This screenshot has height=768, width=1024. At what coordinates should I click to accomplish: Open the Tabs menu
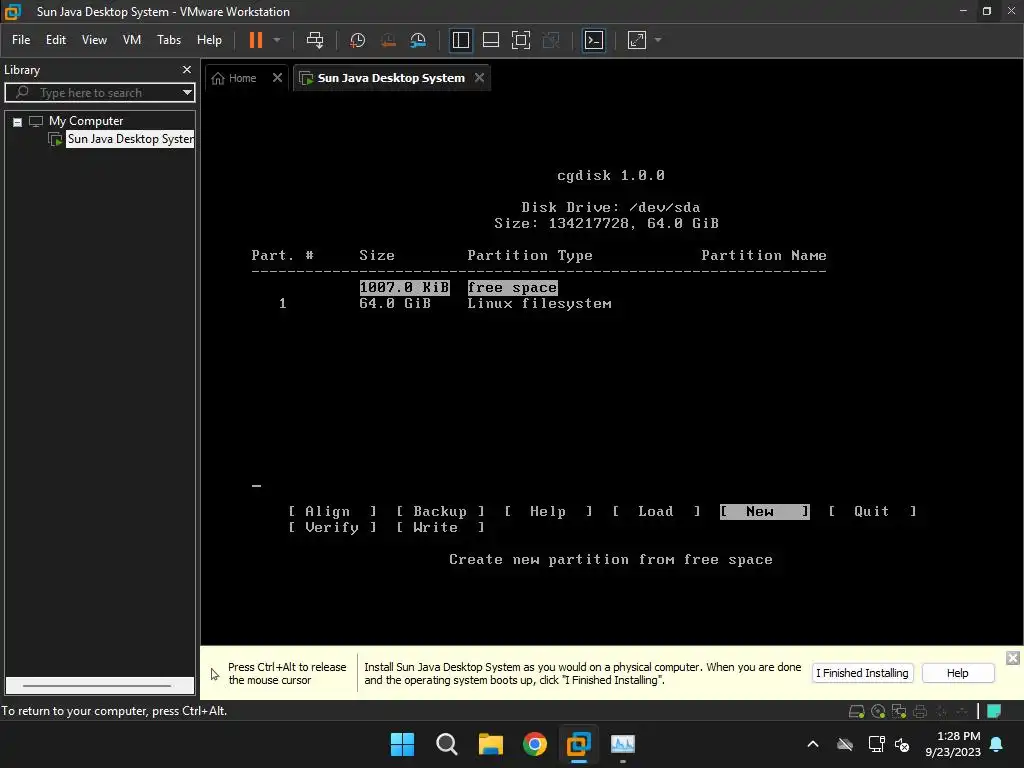click(x=168, y=40)
